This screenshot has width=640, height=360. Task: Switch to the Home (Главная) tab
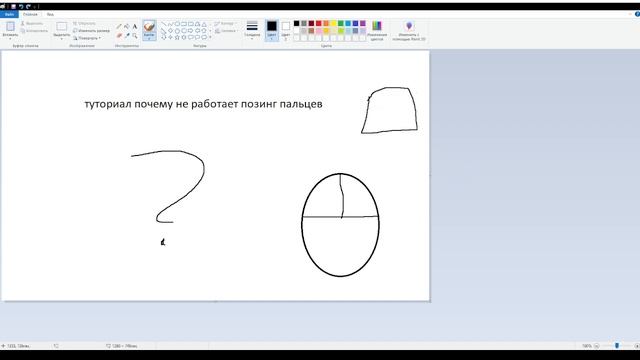coord(30,14)
